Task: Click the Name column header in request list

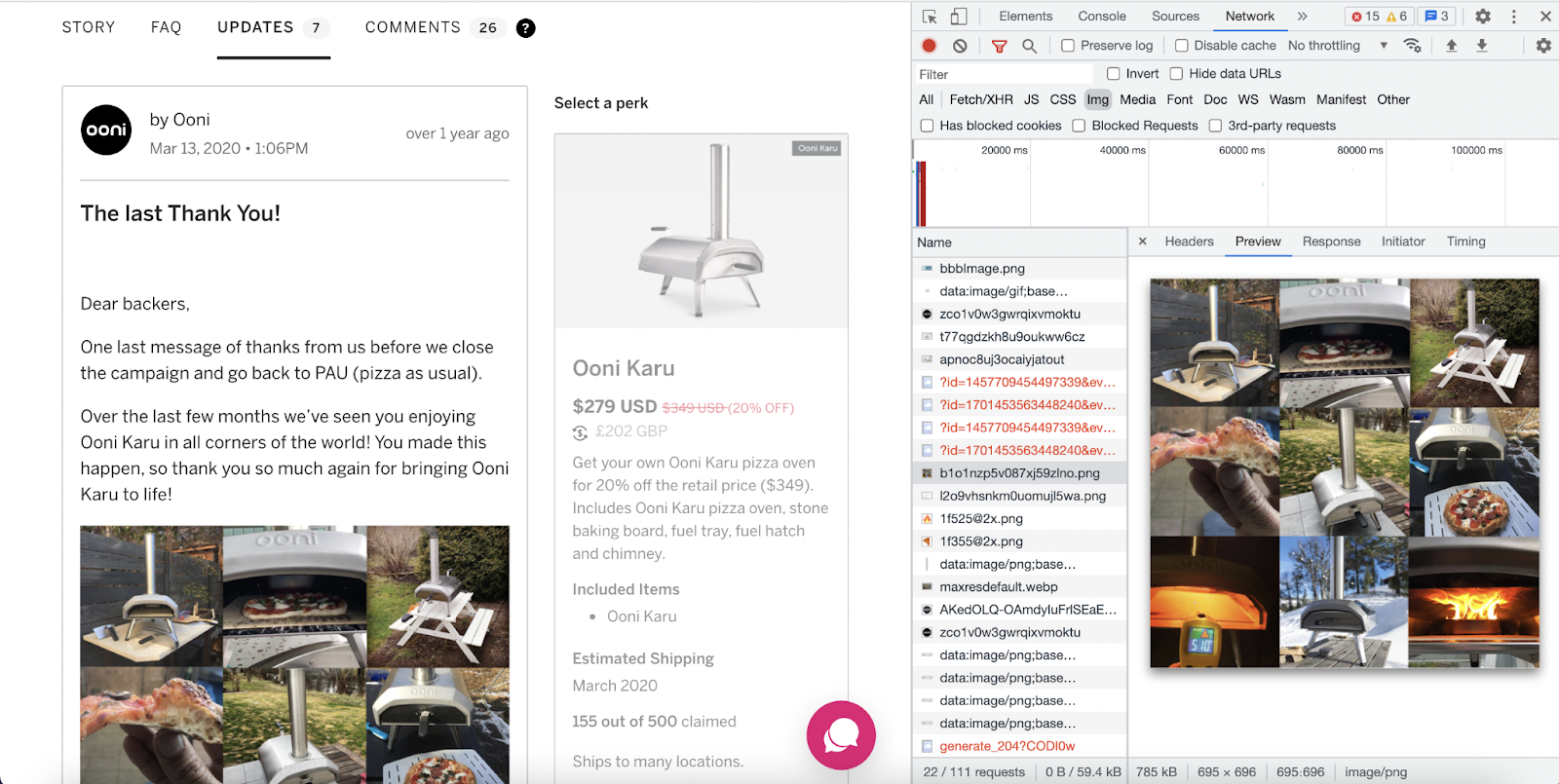Action: pyautogui.click(x=1020, y=243)
